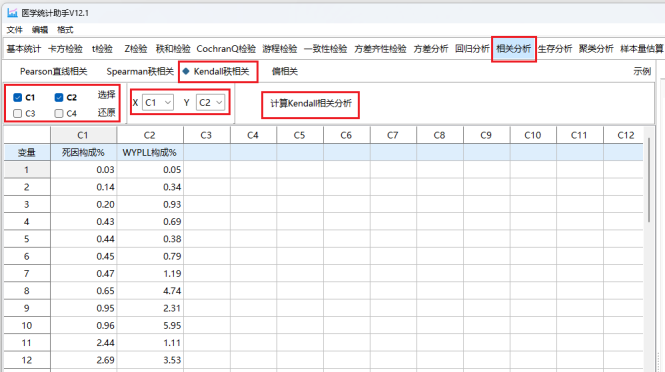This screenshot has height=372, width=665.
Task: Open the X variable dropdown
Action: pos(158,102)
